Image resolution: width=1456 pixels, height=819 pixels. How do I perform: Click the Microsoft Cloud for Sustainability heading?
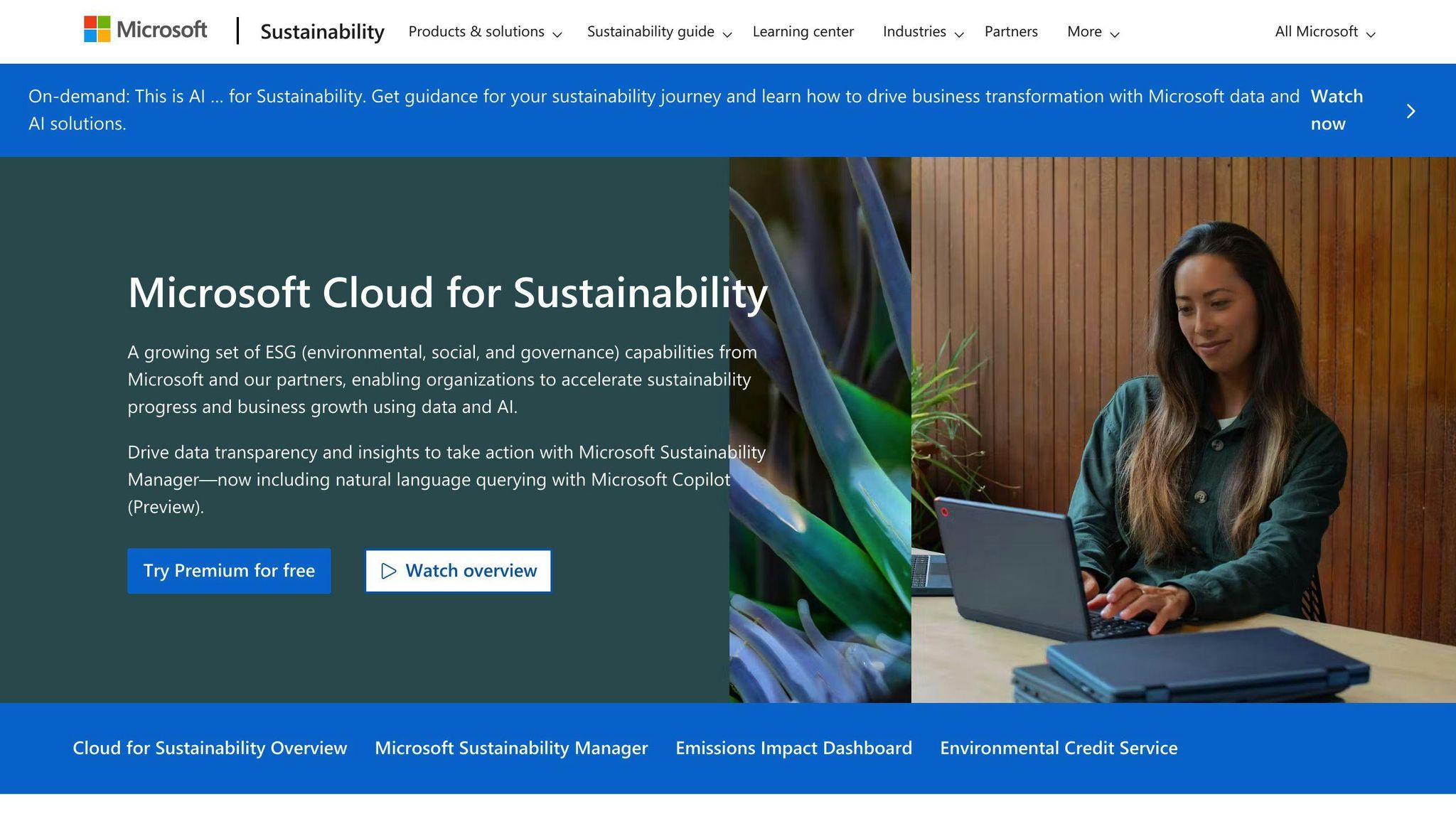point(448,292)
